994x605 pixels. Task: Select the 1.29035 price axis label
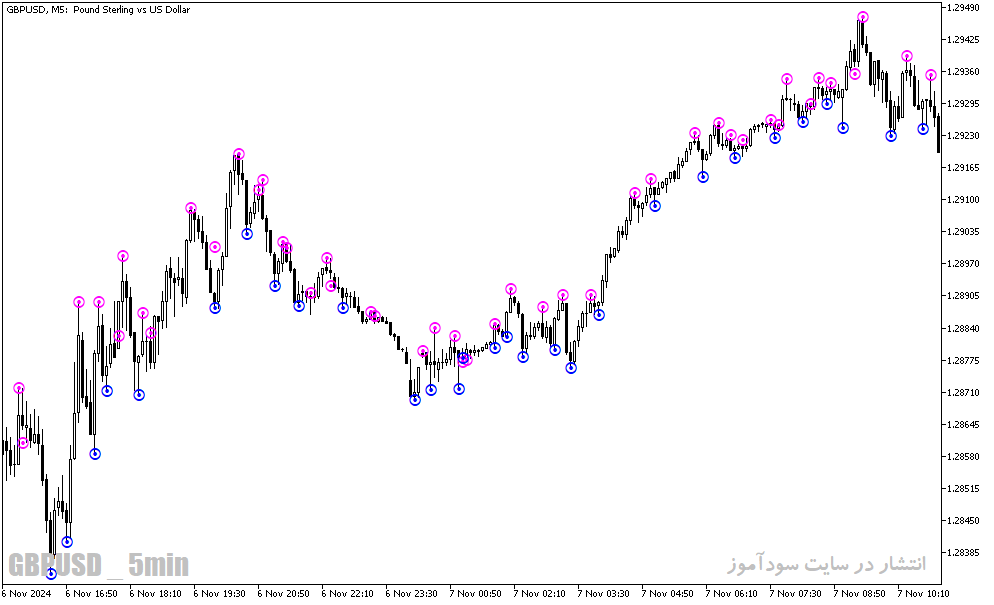tap(963, 231)
